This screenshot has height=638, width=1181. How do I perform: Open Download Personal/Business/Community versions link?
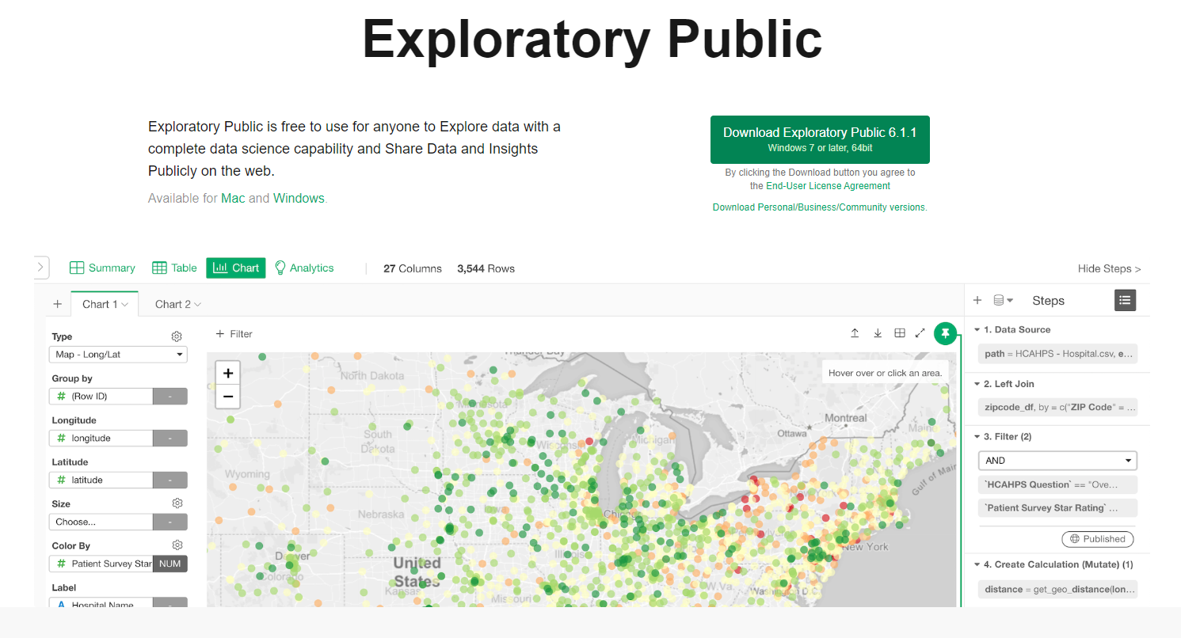tap(819, 207)
